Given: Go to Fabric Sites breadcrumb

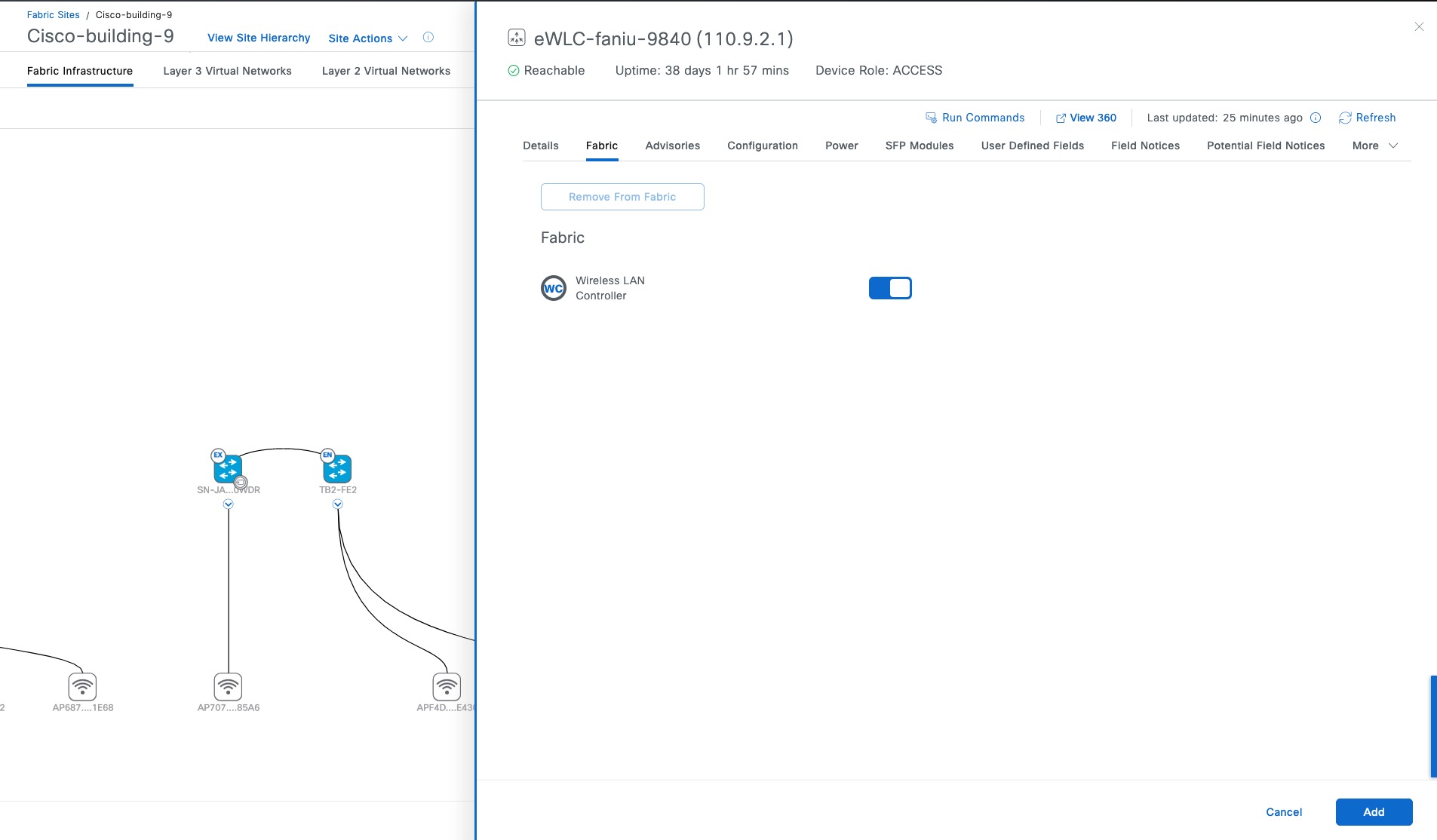Looking at the screenshot, I should click(x=53, y=15).
